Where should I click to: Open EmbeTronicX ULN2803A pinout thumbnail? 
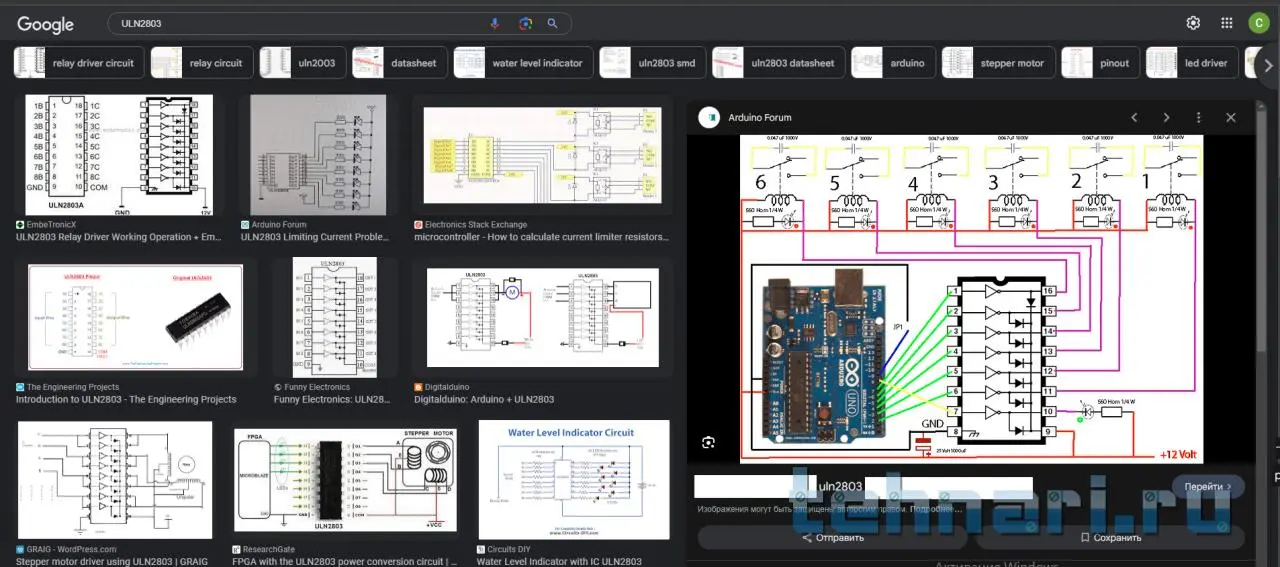tap(119, 155)
